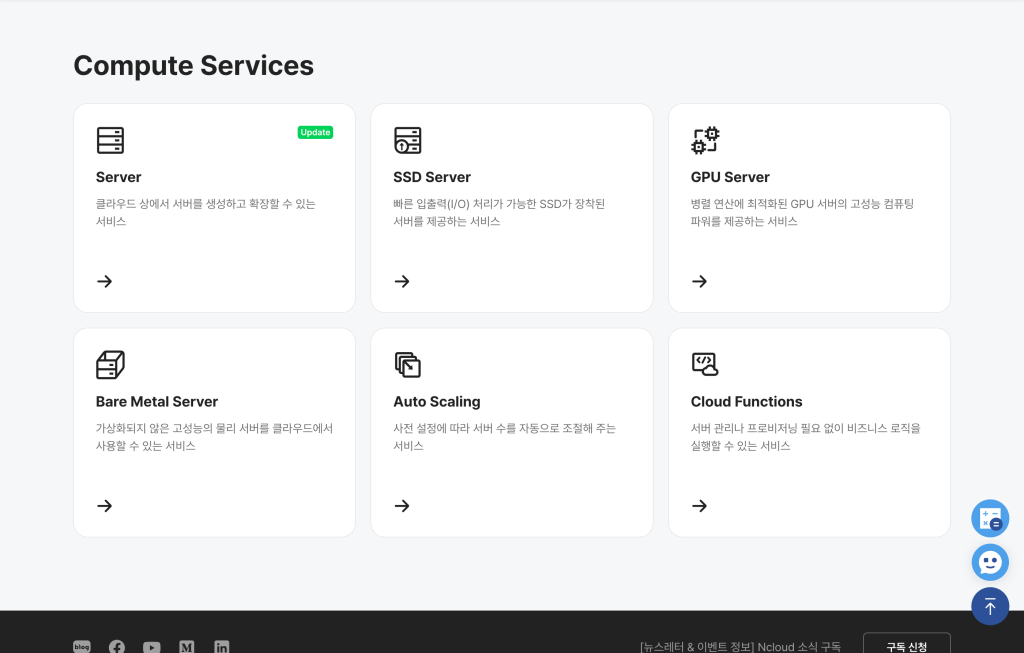Click the SSD Server icon
The image size is (1024, 653).
(407, 140)
